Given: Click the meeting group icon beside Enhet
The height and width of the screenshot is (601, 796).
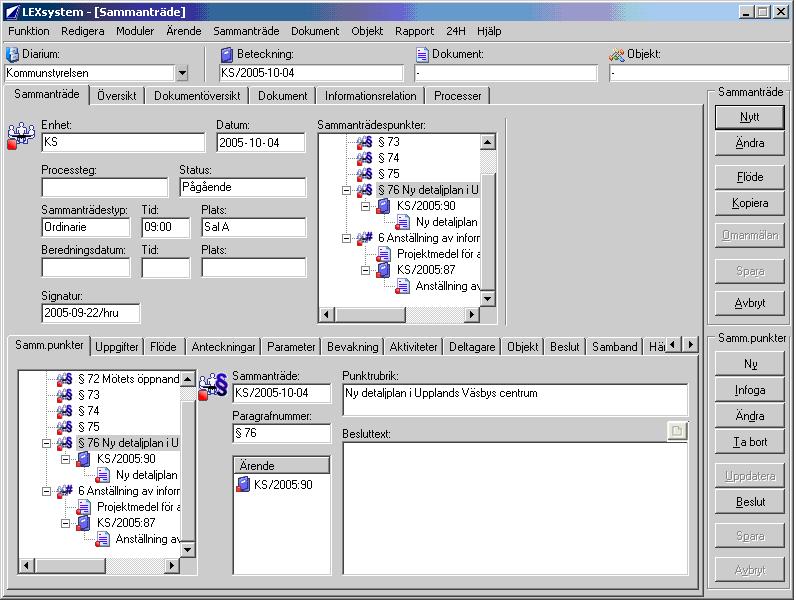Looking at the screenshot, I should click(x=21, y=136).
